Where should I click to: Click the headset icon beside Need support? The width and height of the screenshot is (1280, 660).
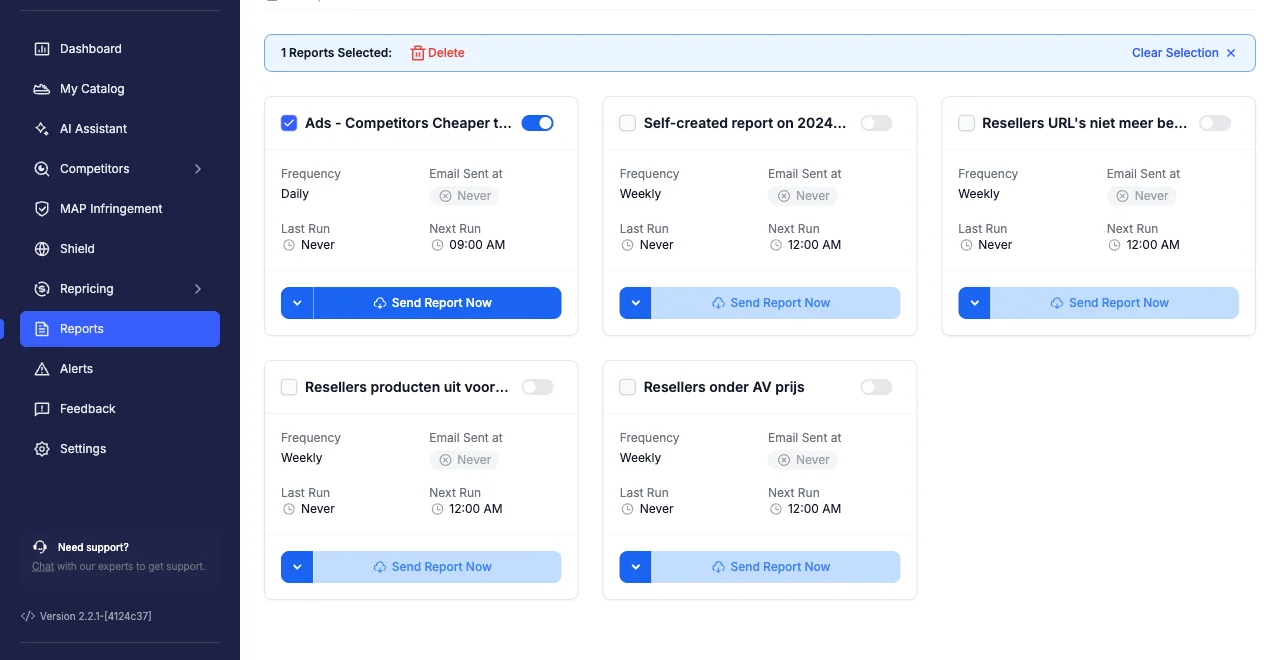click(40, 547)
